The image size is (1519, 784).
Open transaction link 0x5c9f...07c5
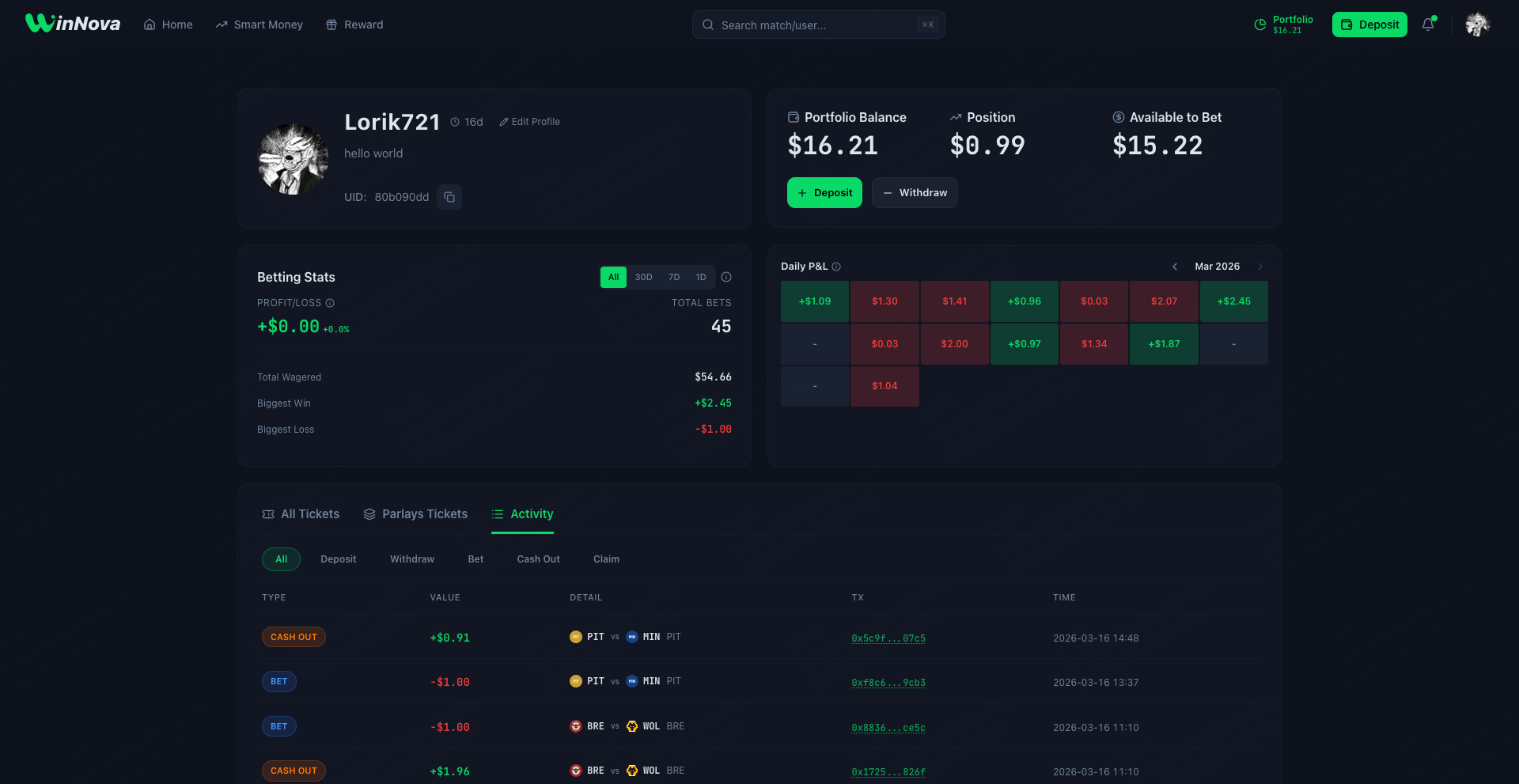[x=888, y=638]
